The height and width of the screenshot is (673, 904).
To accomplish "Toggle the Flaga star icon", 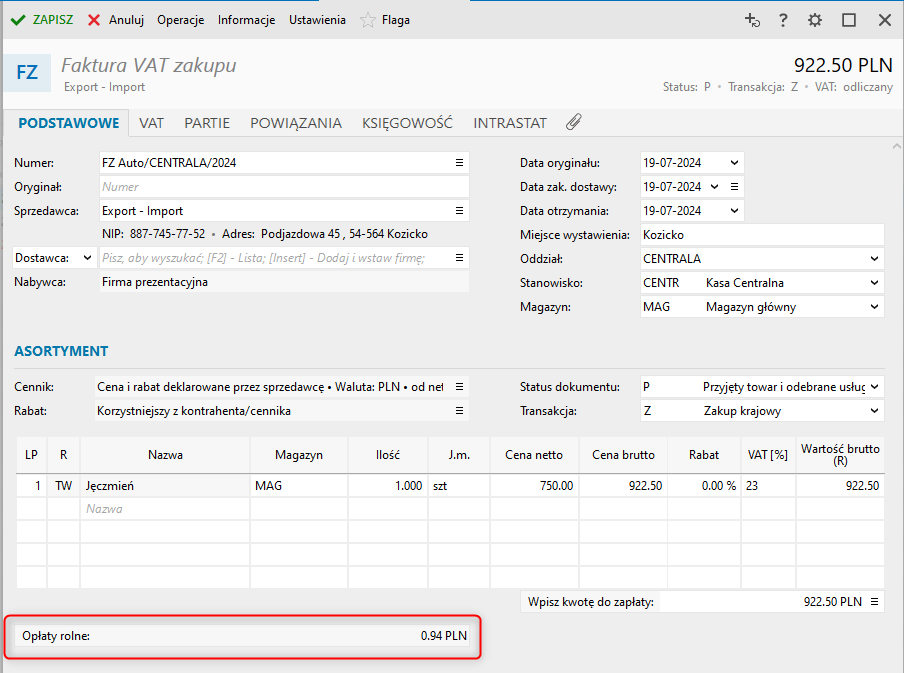I will (368, 20).
